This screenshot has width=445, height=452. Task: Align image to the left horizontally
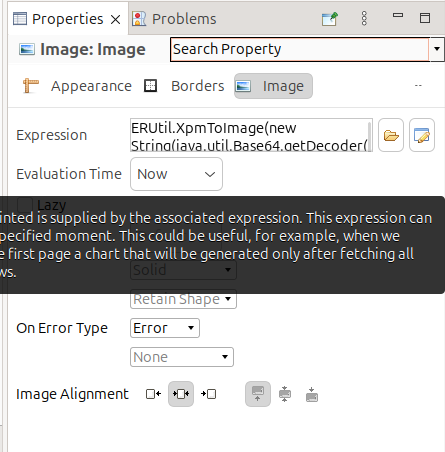153,394
